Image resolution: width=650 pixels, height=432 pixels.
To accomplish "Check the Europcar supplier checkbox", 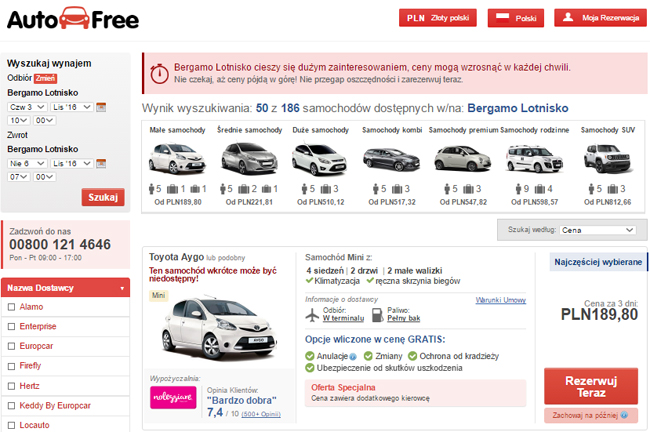I will (x=12, y=346).
